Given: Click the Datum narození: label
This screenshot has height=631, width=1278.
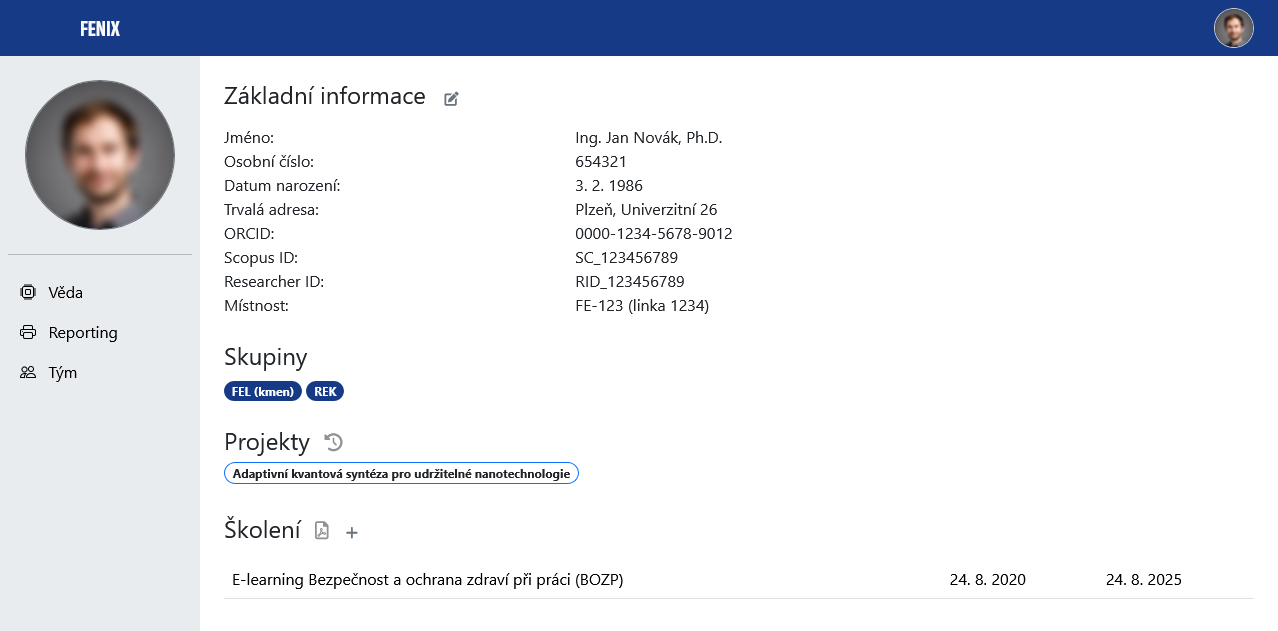Looking at the screenshot, I should point(282,186).
